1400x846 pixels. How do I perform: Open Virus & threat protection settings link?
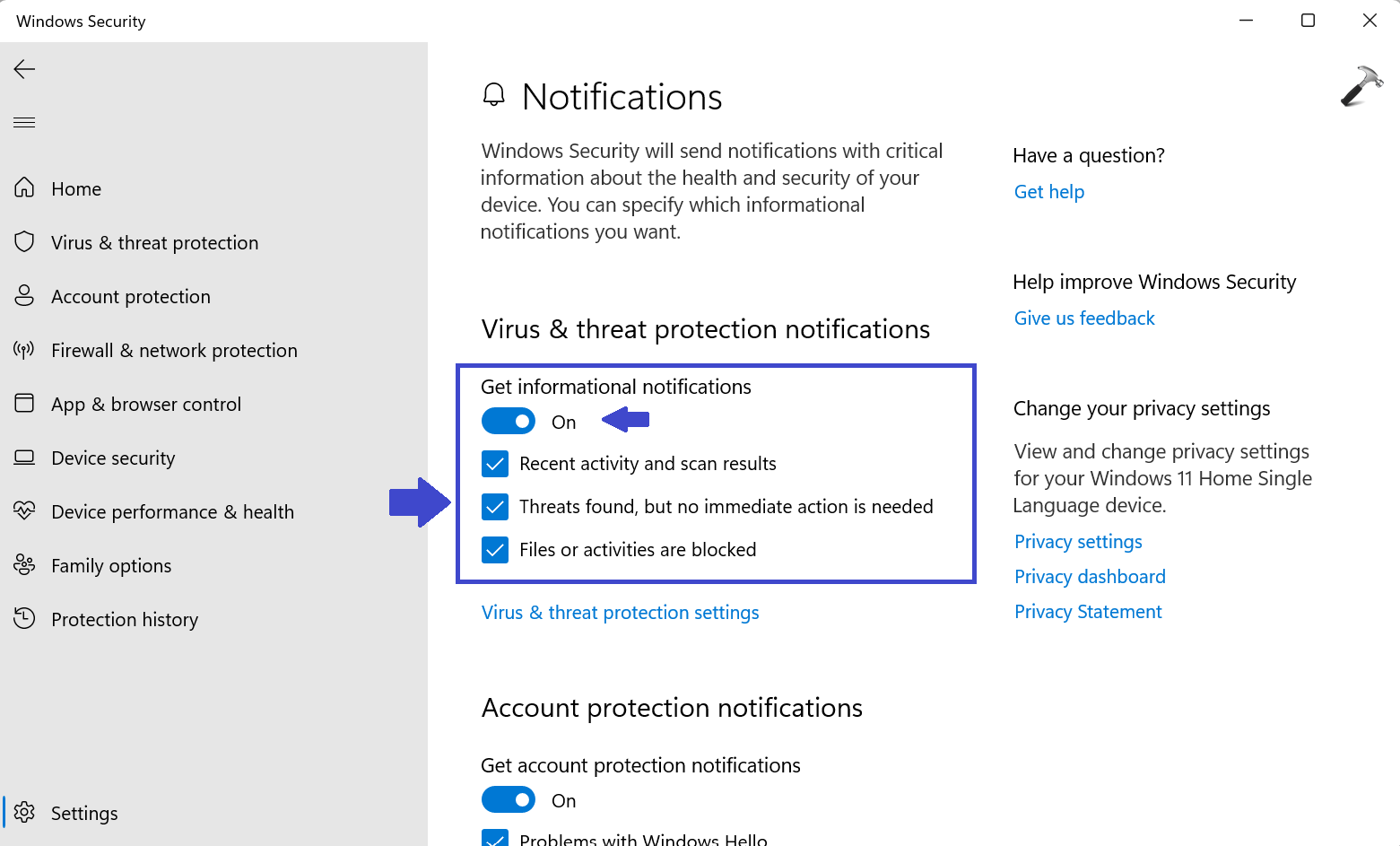click(620, 613)
